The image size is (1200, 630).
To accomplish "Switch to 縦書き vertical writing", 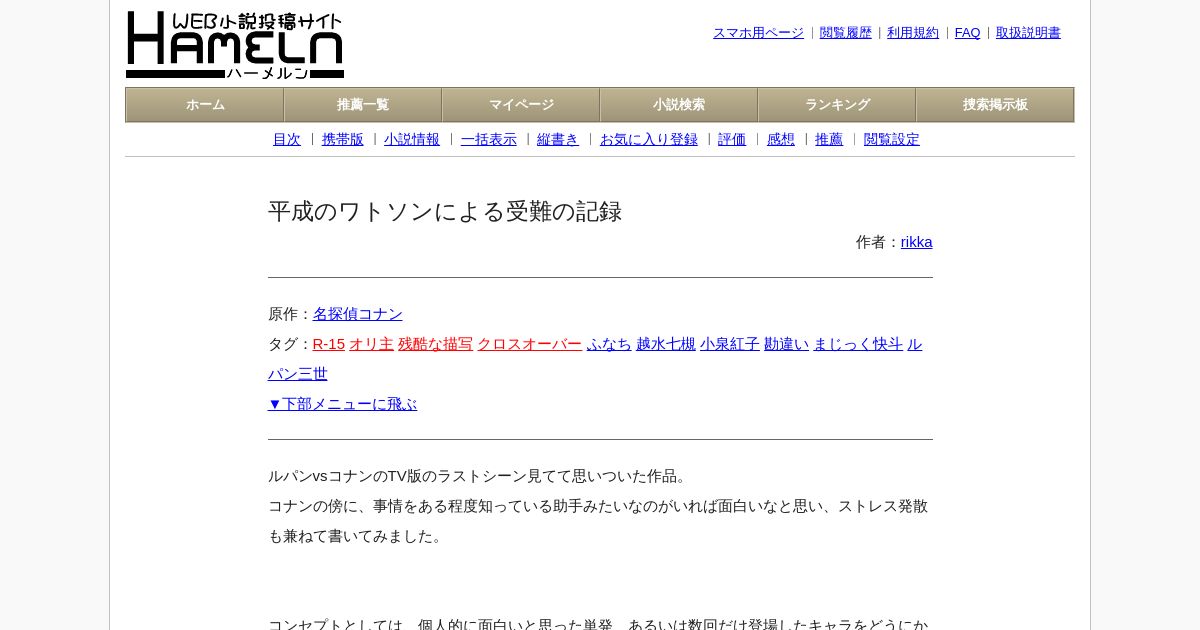I will 558,140.
